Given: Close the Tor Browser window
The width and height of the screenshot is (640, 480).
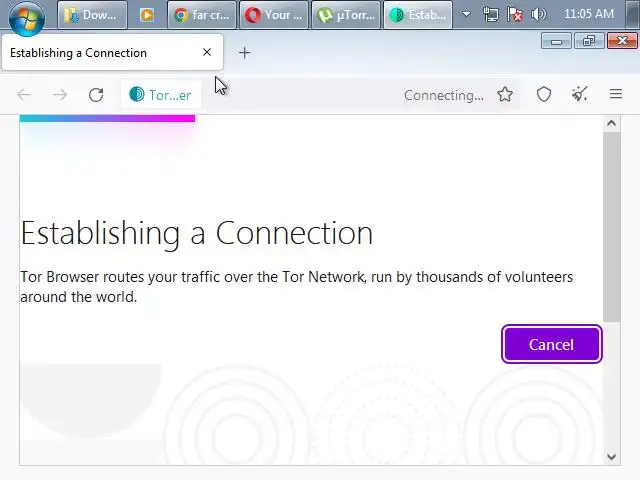Looking at the screenshot, I should 622,41.
